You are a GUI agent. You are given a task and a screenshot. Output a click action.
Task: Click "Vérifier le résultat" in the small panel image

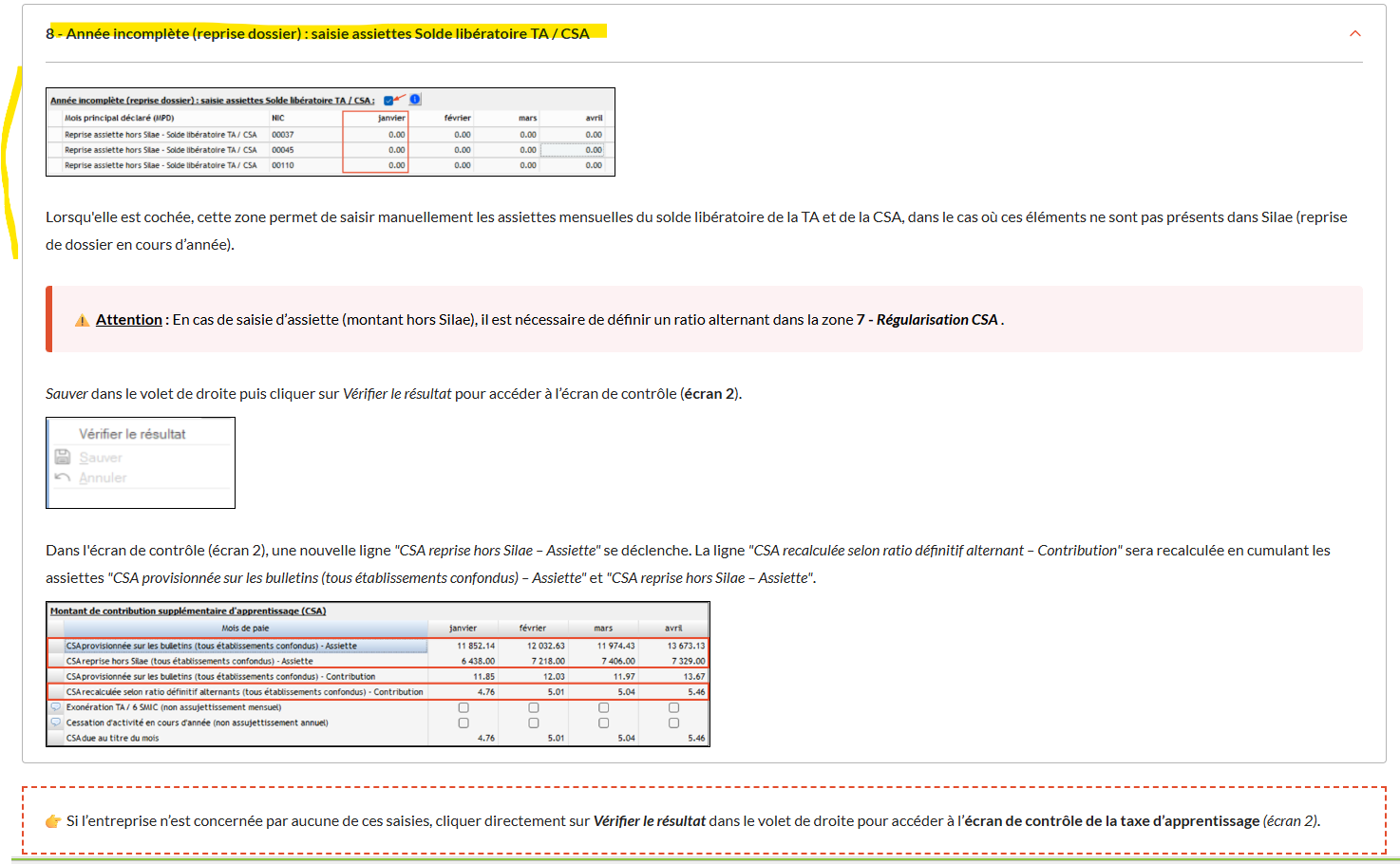point(132,434)
